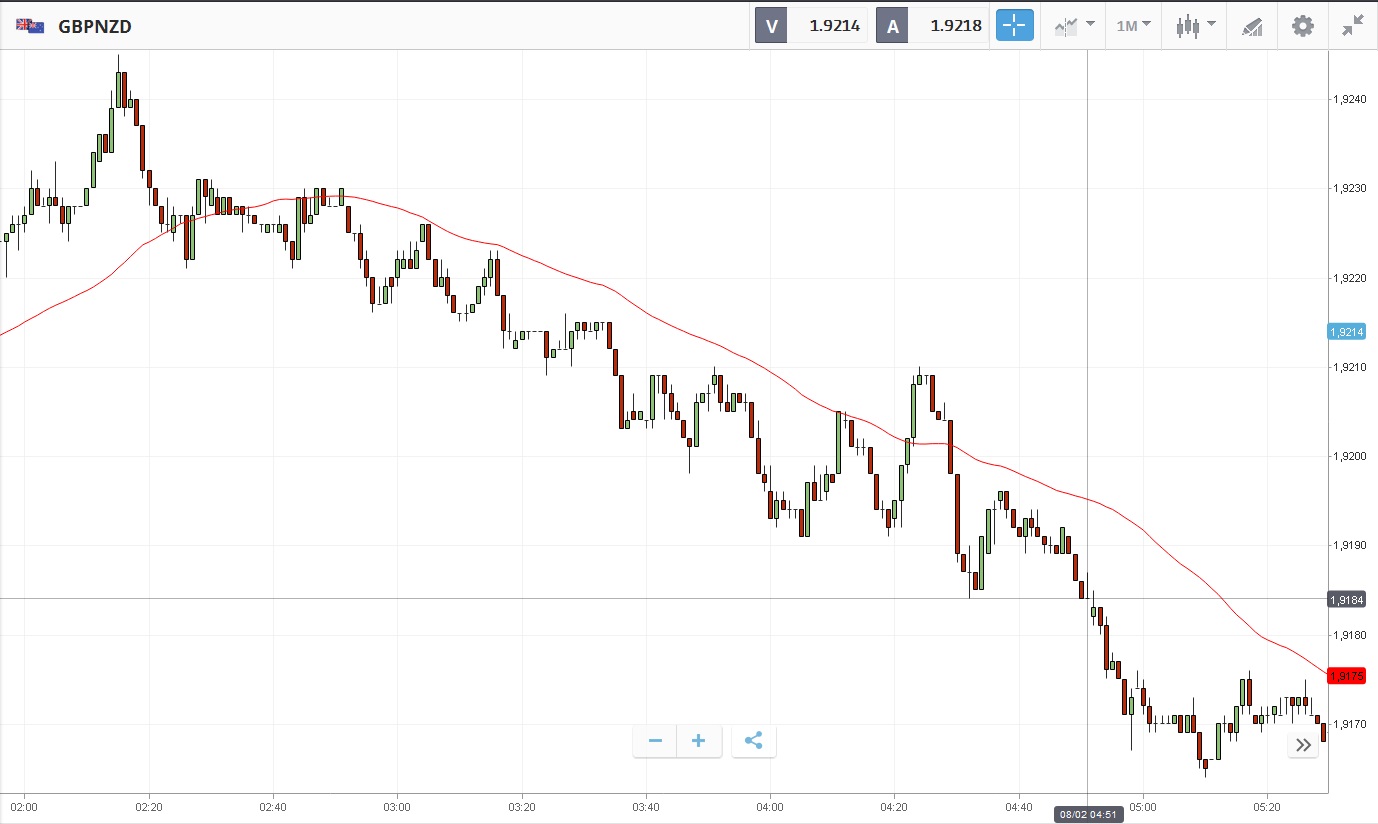The image size is (1378, 824).
Task: Expand the candlestick chart type dropdown
Action: 1195,26
